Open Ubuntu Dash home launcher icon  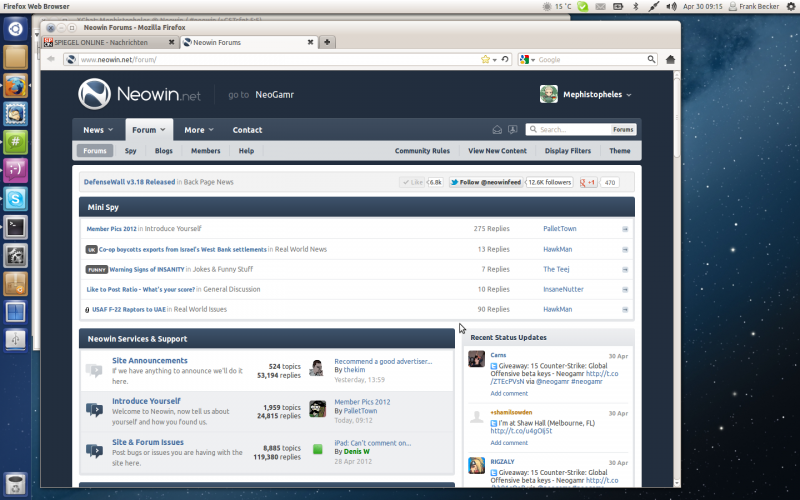[x=15, y=29]
